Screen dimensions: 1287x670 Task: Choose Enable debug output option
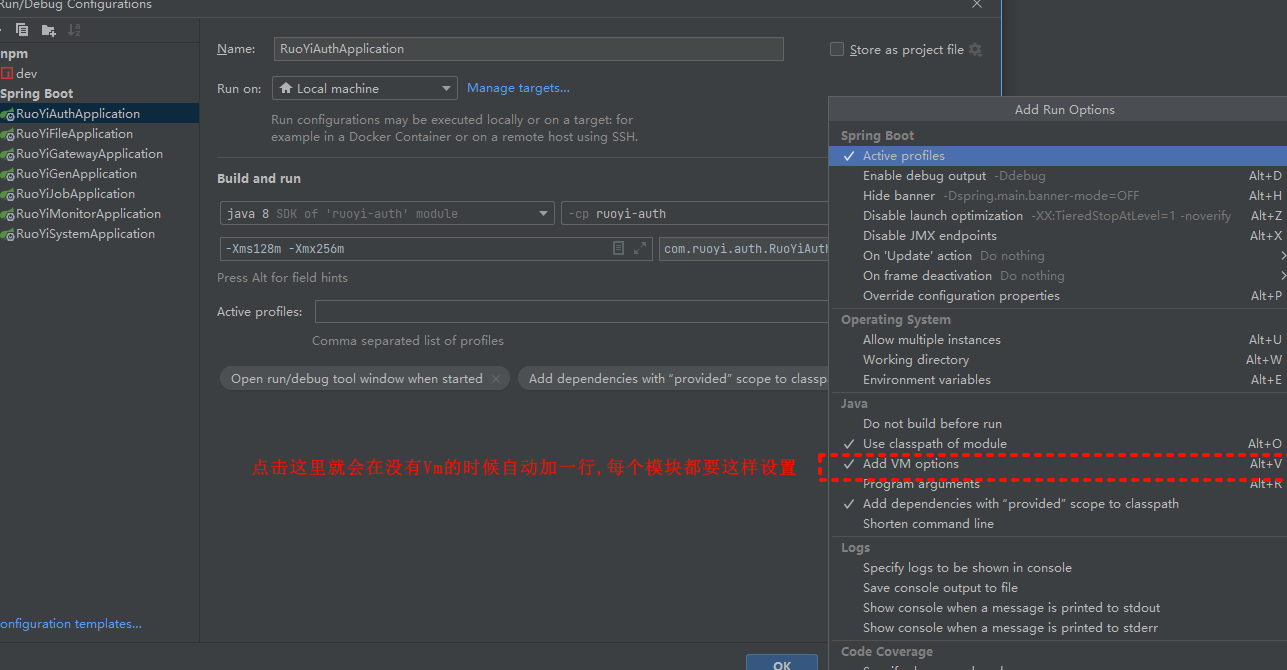click(x=1058, y=176)
